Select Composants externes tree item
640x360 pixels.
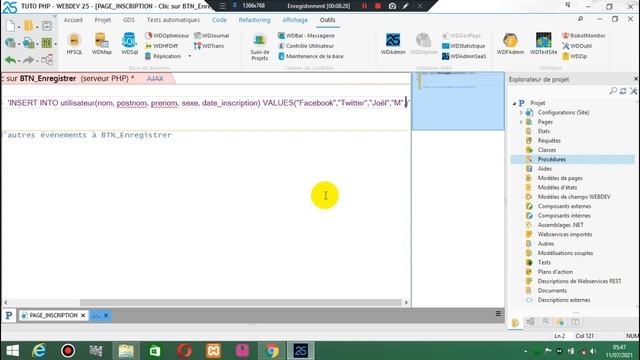564,206
